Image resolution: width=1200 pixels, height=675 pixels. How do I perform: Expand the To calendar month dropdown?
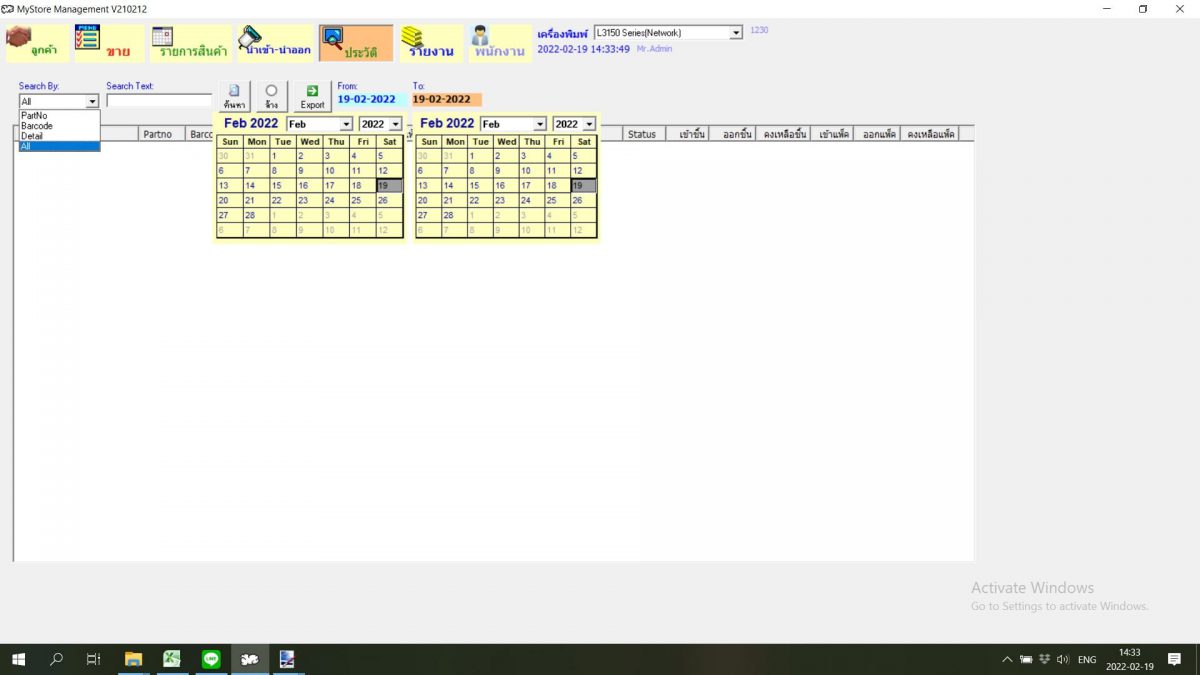[540, 124]
